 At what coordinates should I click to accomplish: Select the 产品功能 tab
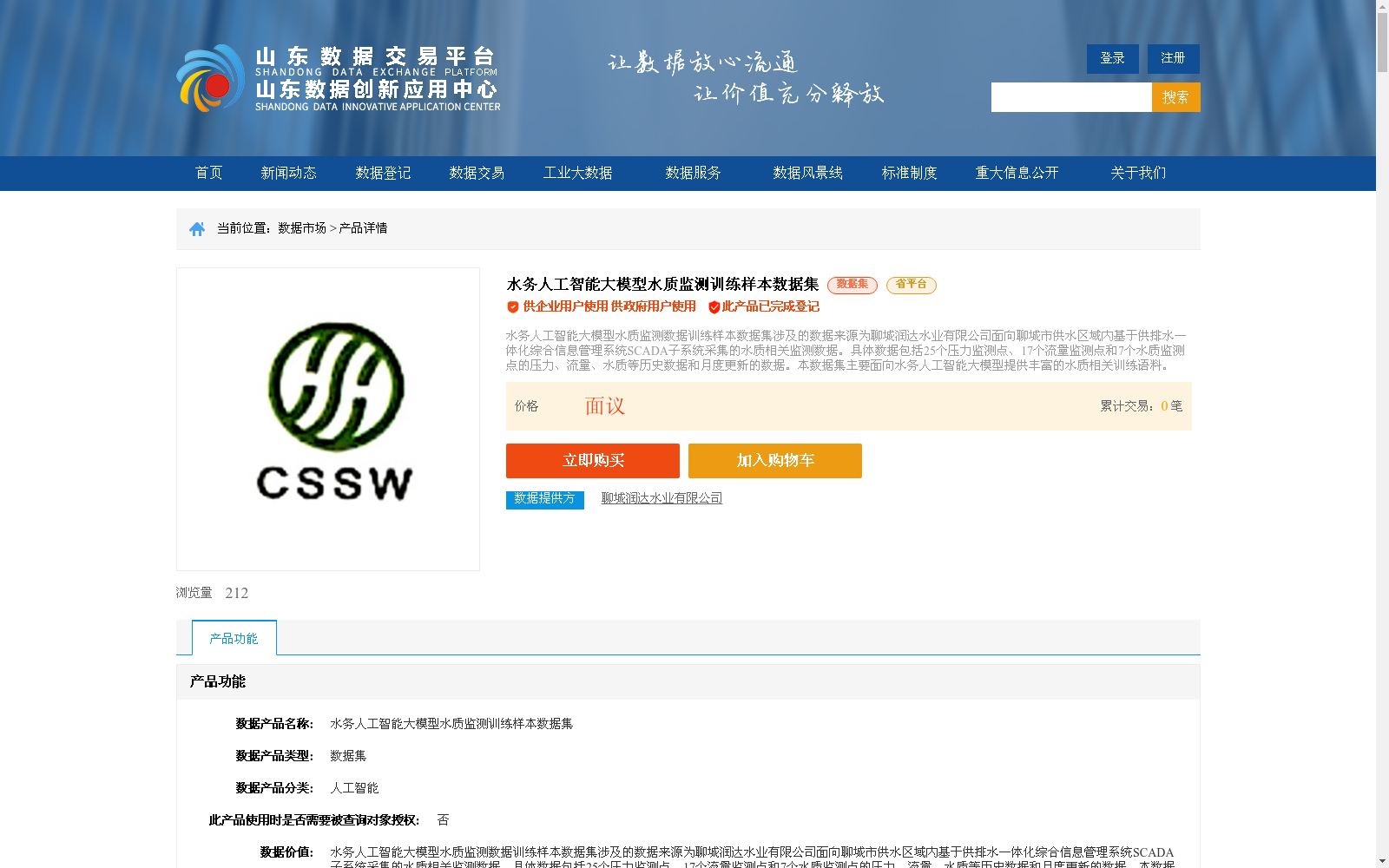tap(234, 638)
